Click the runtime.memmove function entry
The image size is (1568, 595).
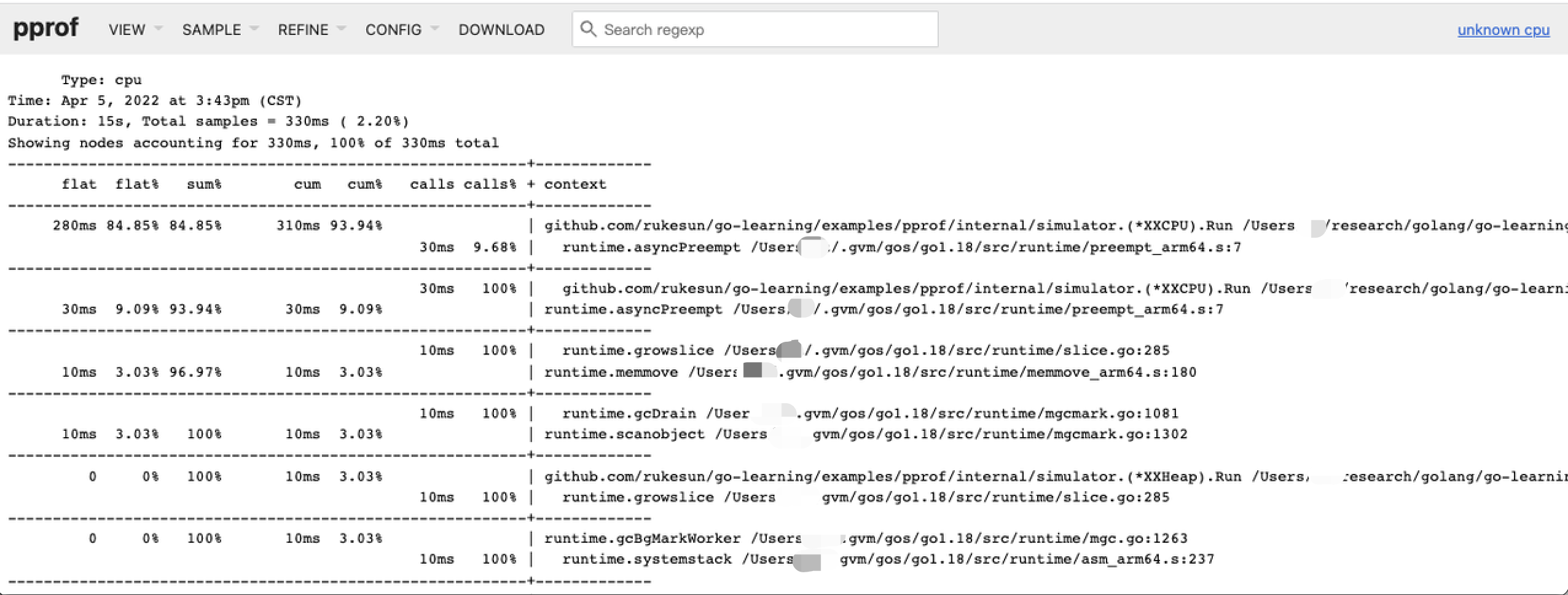pos(611,372)
